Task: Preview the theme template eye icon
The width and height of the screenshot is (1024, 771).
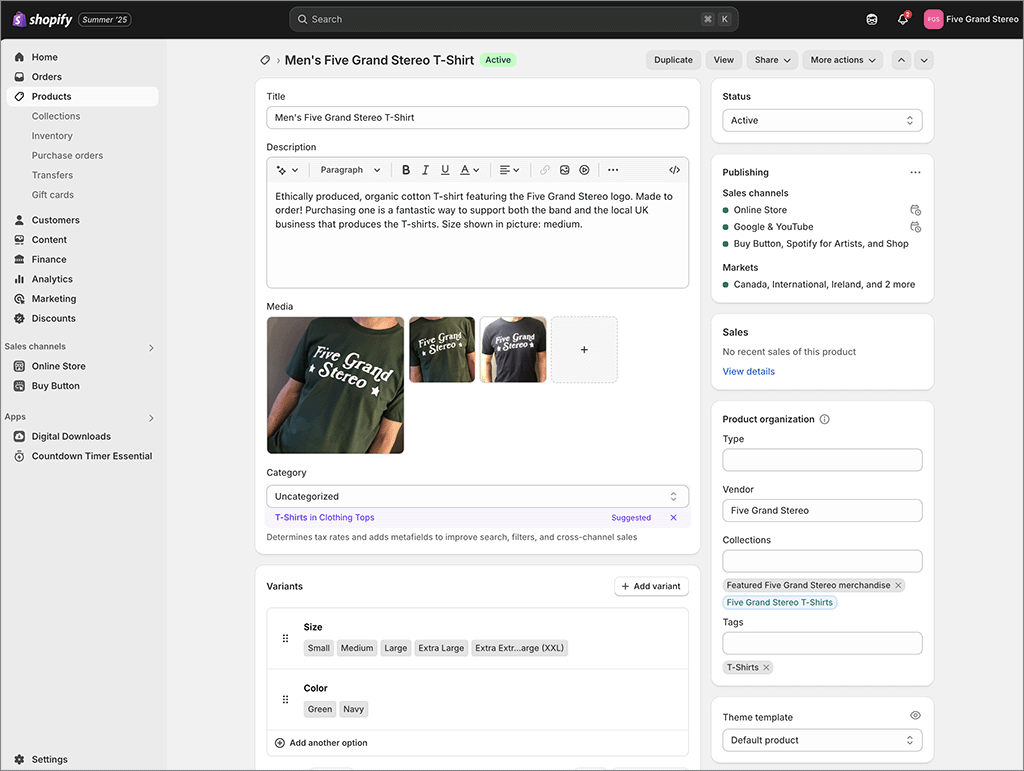Action: pos(916,716)
